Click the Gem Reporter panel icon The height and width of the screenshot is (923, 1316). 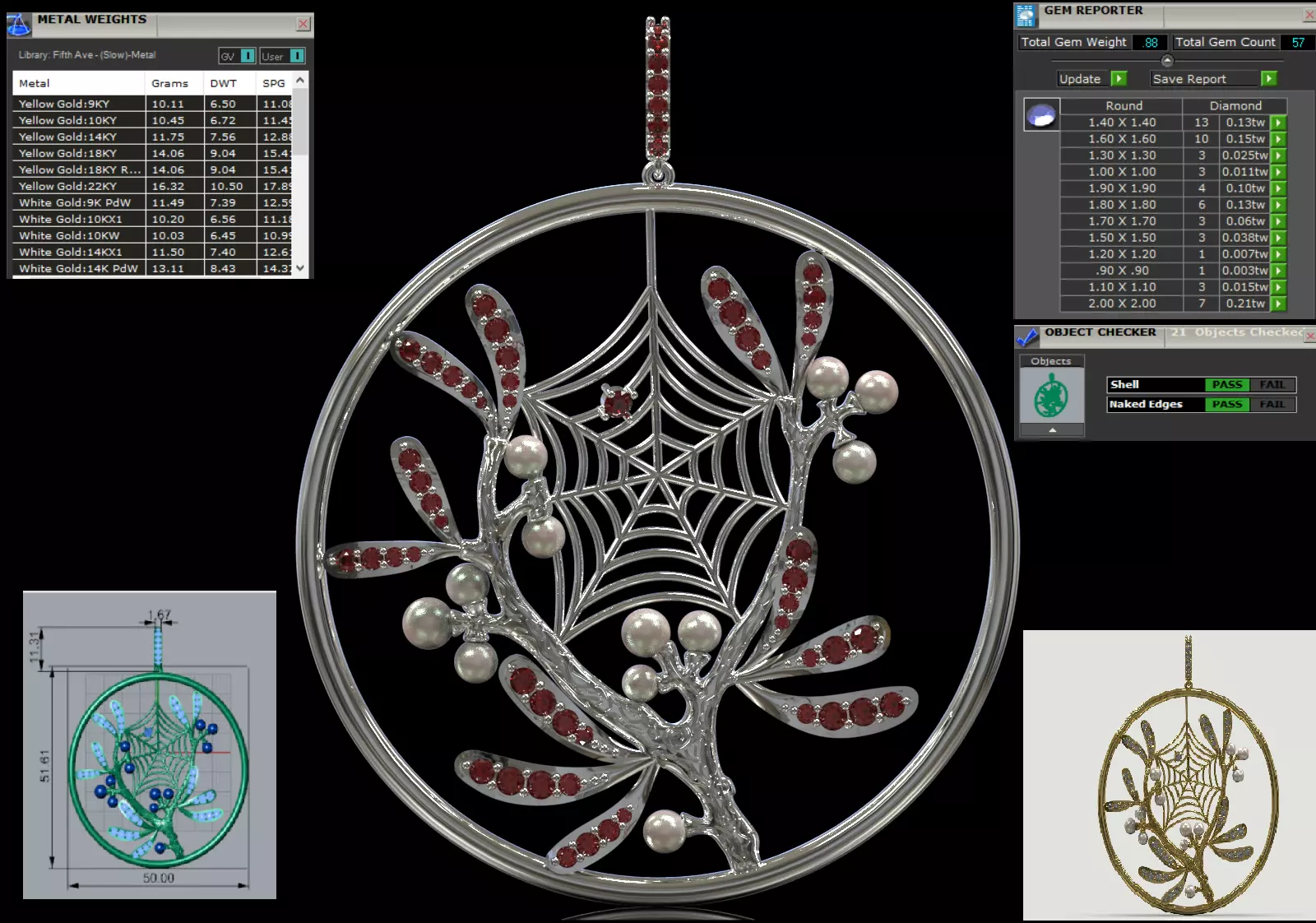click(1026, 16)
